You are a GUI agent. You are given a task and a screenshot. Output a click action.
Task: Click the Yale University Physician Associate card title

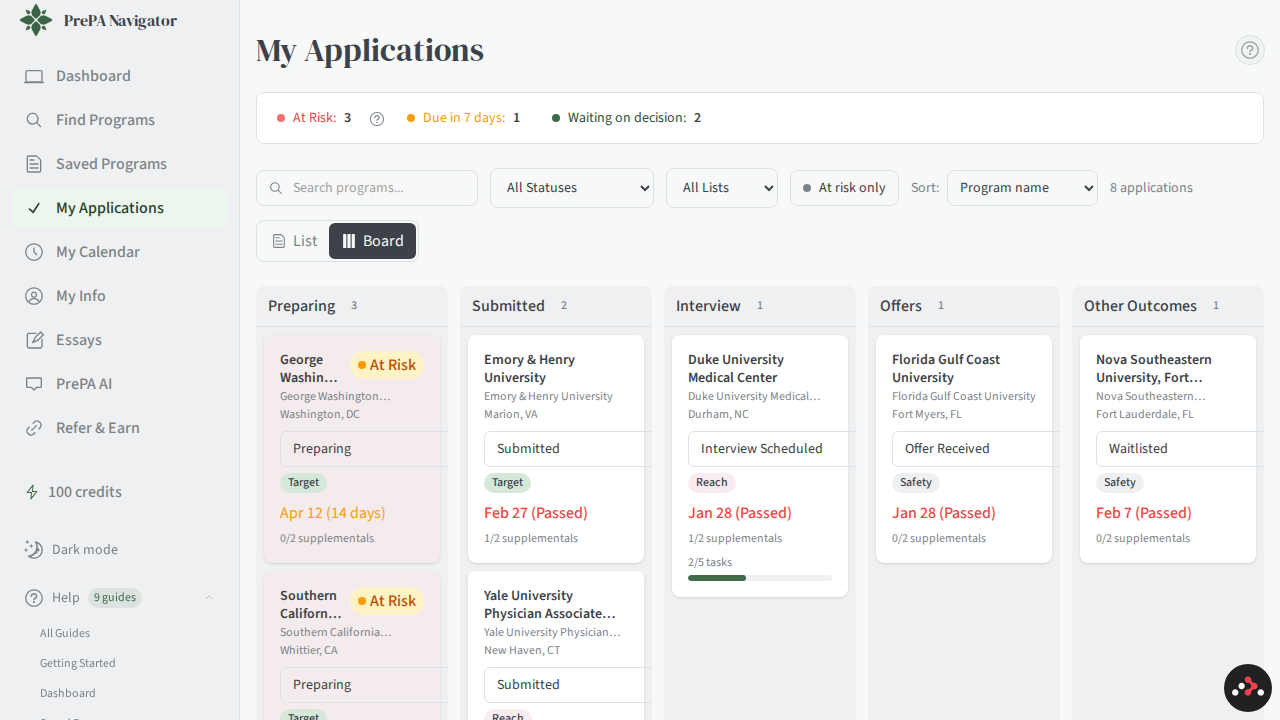pyautogui.click(x=550, y=605)
